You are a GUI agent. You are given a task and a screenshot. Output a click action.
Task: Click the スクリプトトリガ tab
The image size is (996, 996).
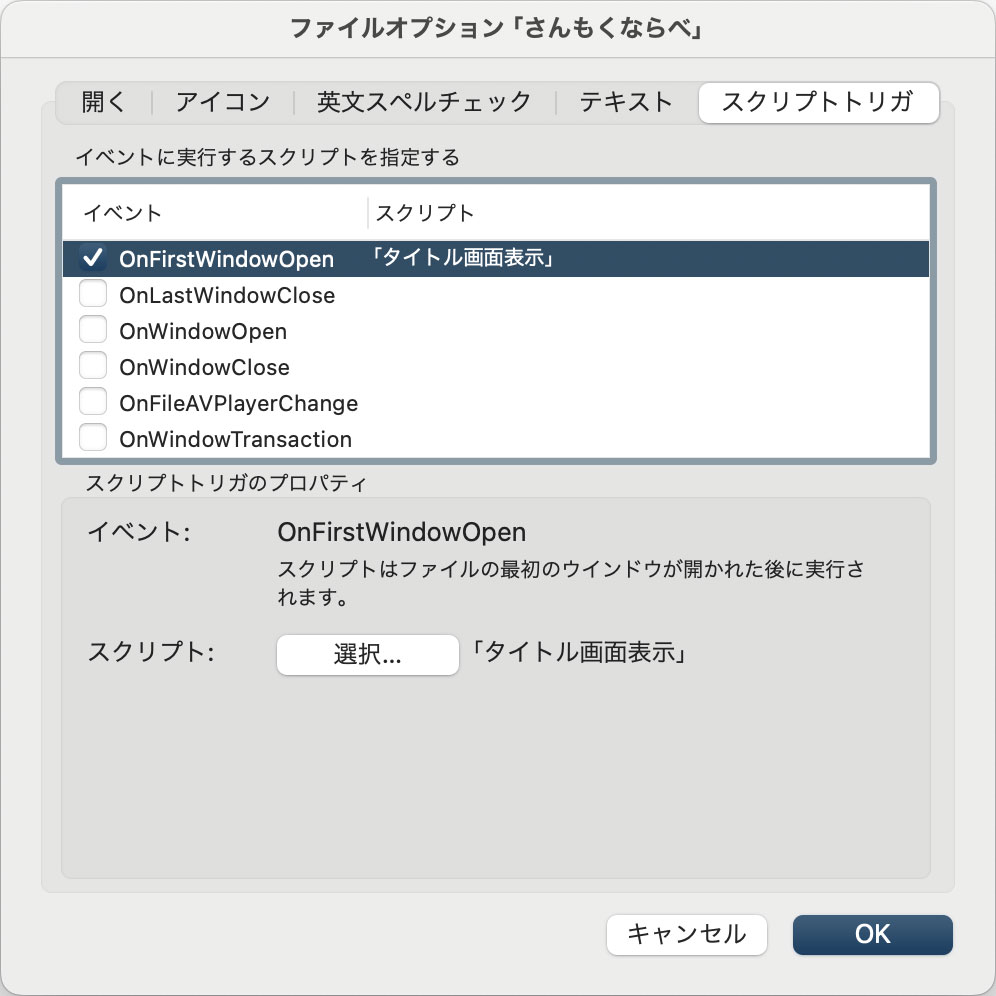[818, 102]
